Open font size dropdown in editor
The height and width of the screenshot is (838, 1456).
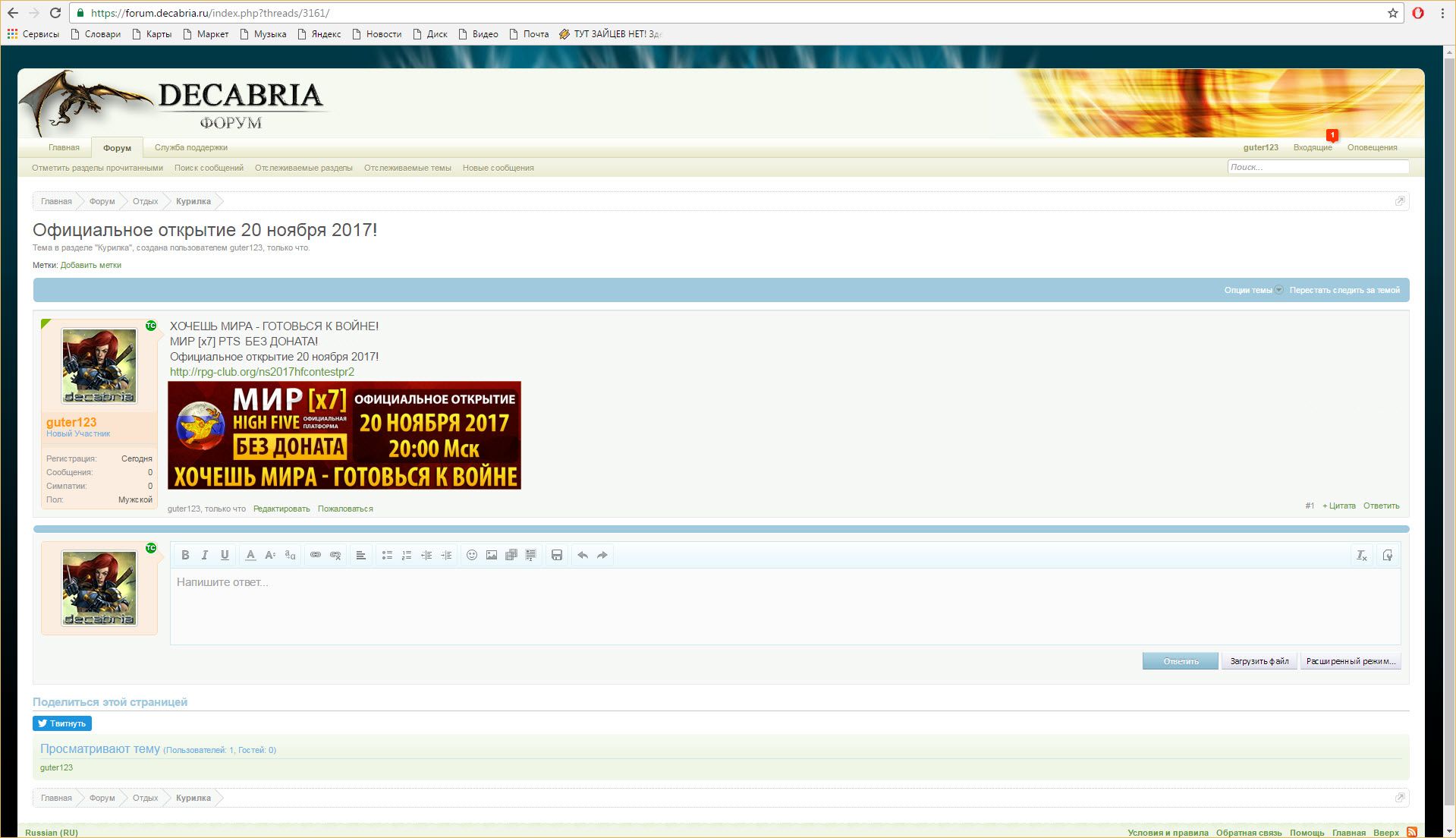270,555
